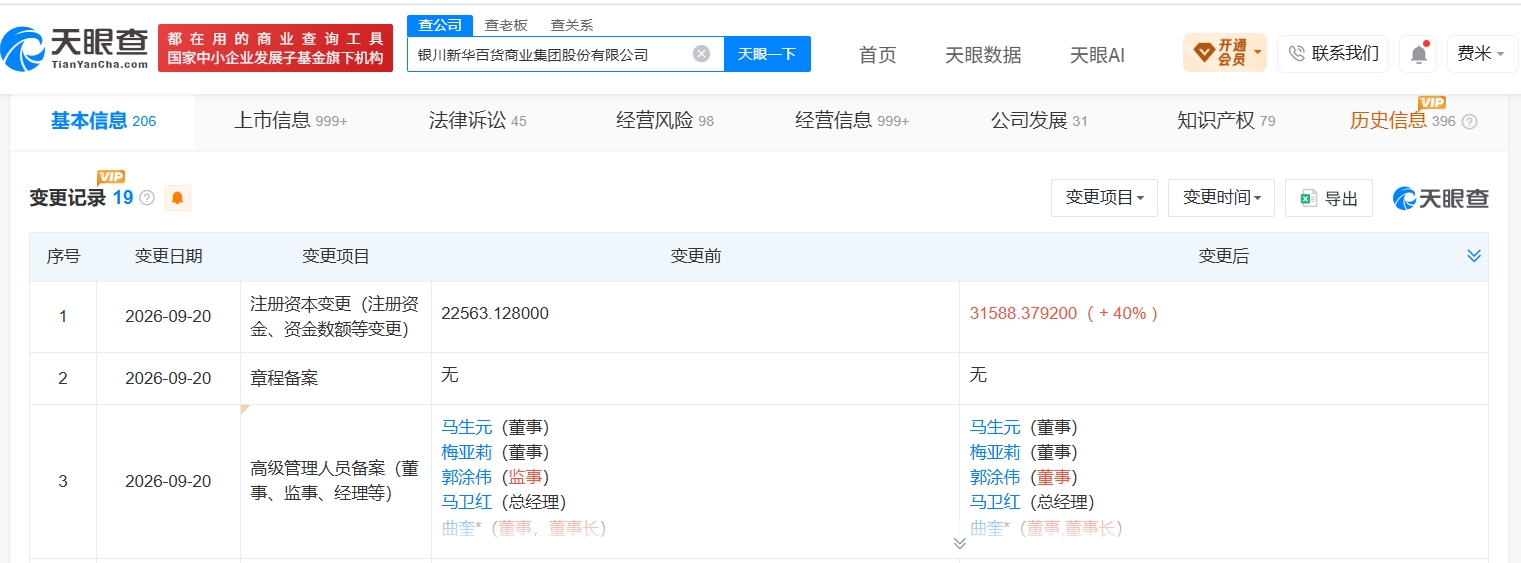Click the 开通会员 VIP button
Viewport: 1521px width, 563px height.
pos(1224,53)
